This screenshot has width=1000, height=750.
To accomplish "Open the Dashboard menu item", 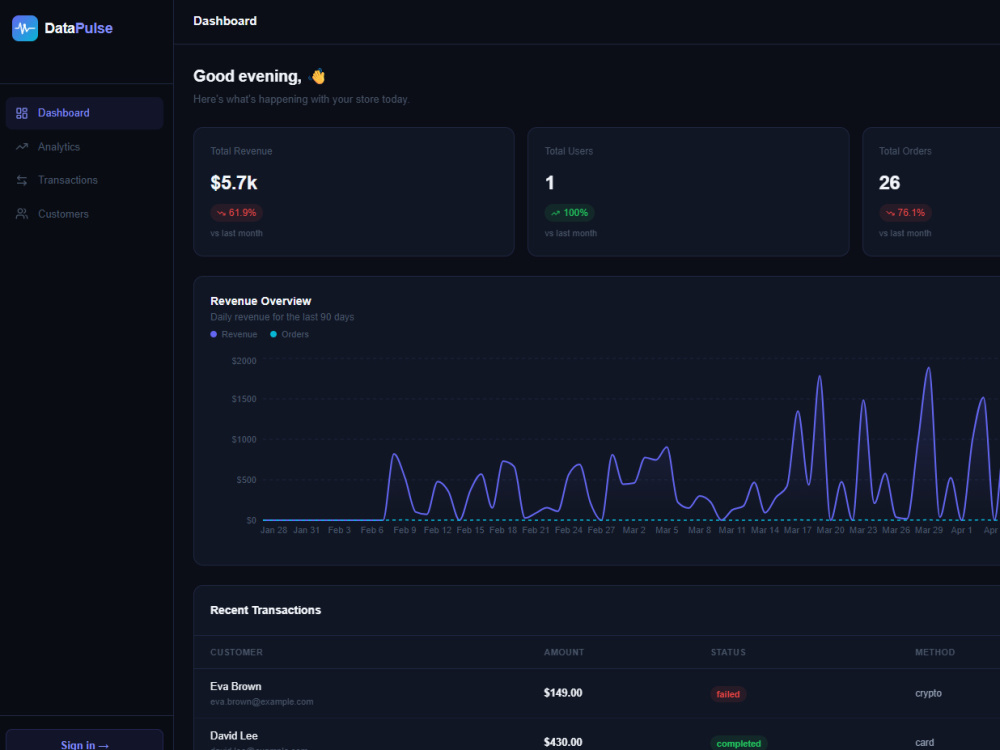I will click(x=84, y=113).
